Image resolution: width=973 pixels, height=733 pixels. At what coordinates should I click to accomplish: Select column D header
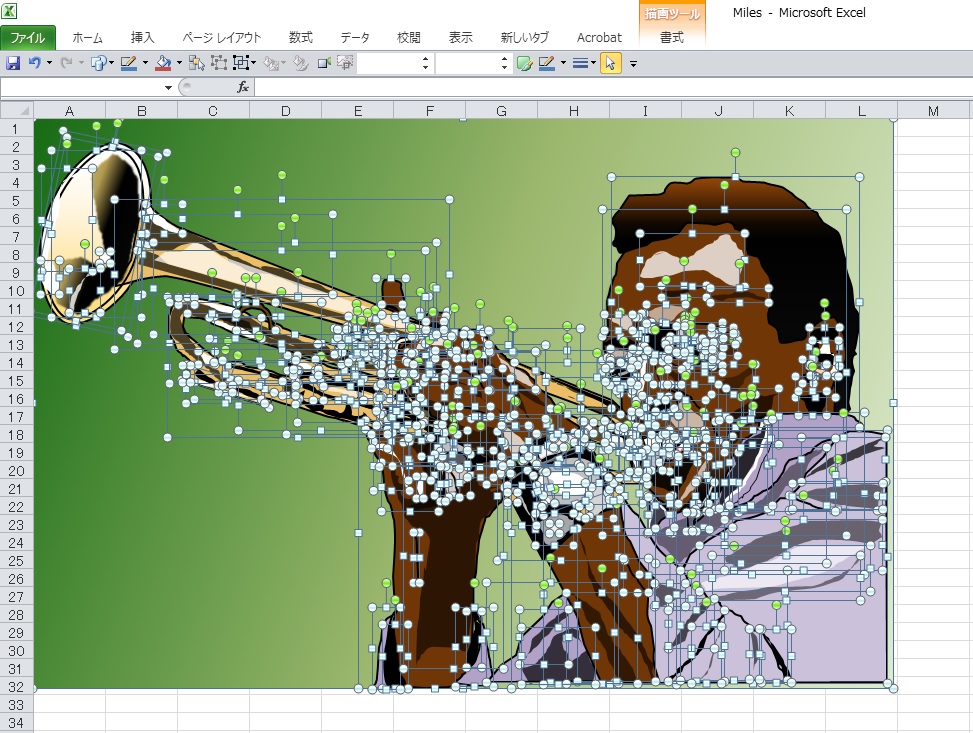pyautogui.click(x=285, y=110)
